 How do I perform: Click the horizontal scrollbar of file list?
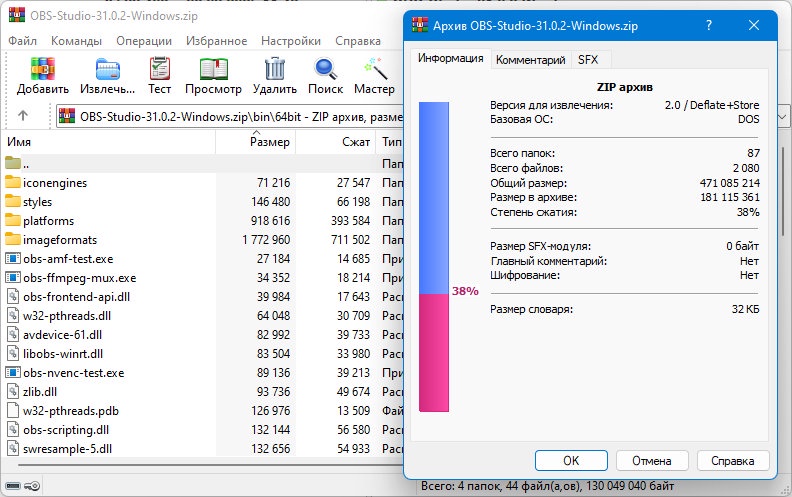[210, 464]
